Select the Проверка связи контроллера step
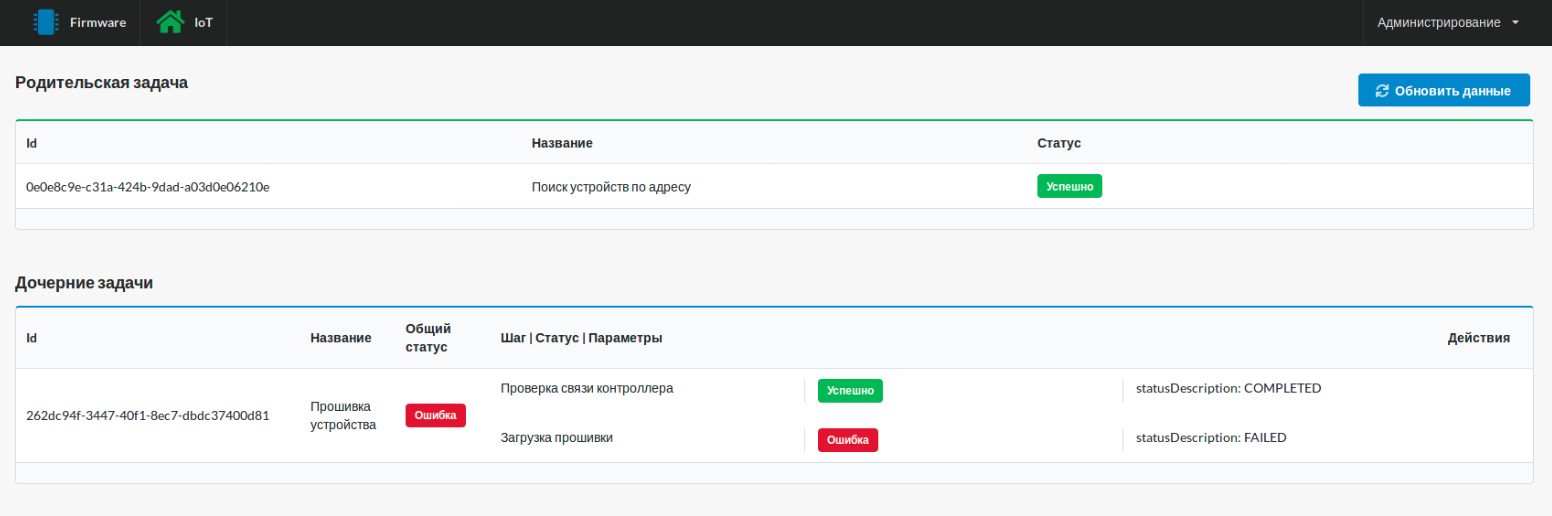The image size is (1552, 516). click(586, 388)
